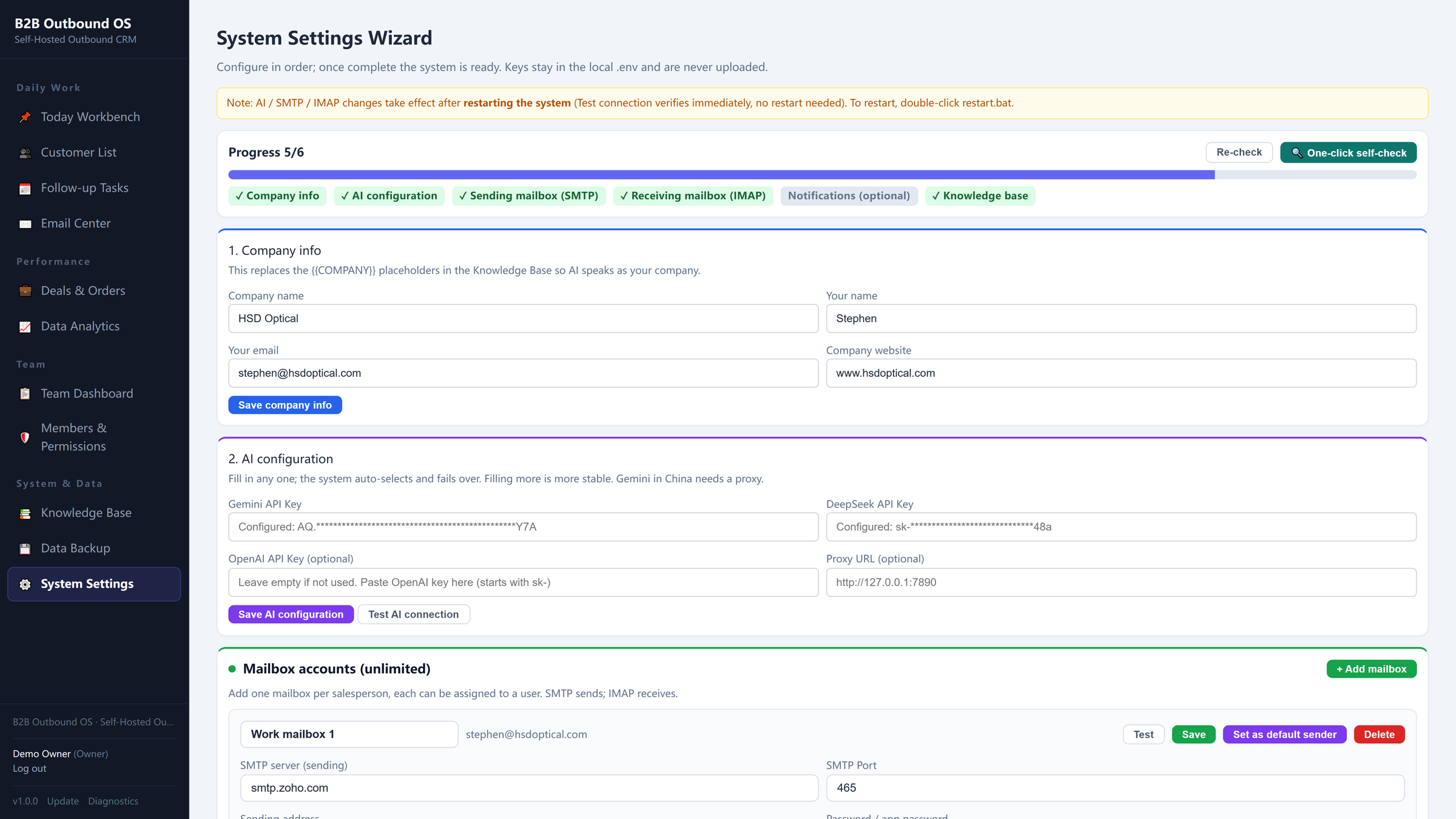The height and width of the screenshot is (819, 1456).
Task: Click the Your name field
Action: (1121, 318)
